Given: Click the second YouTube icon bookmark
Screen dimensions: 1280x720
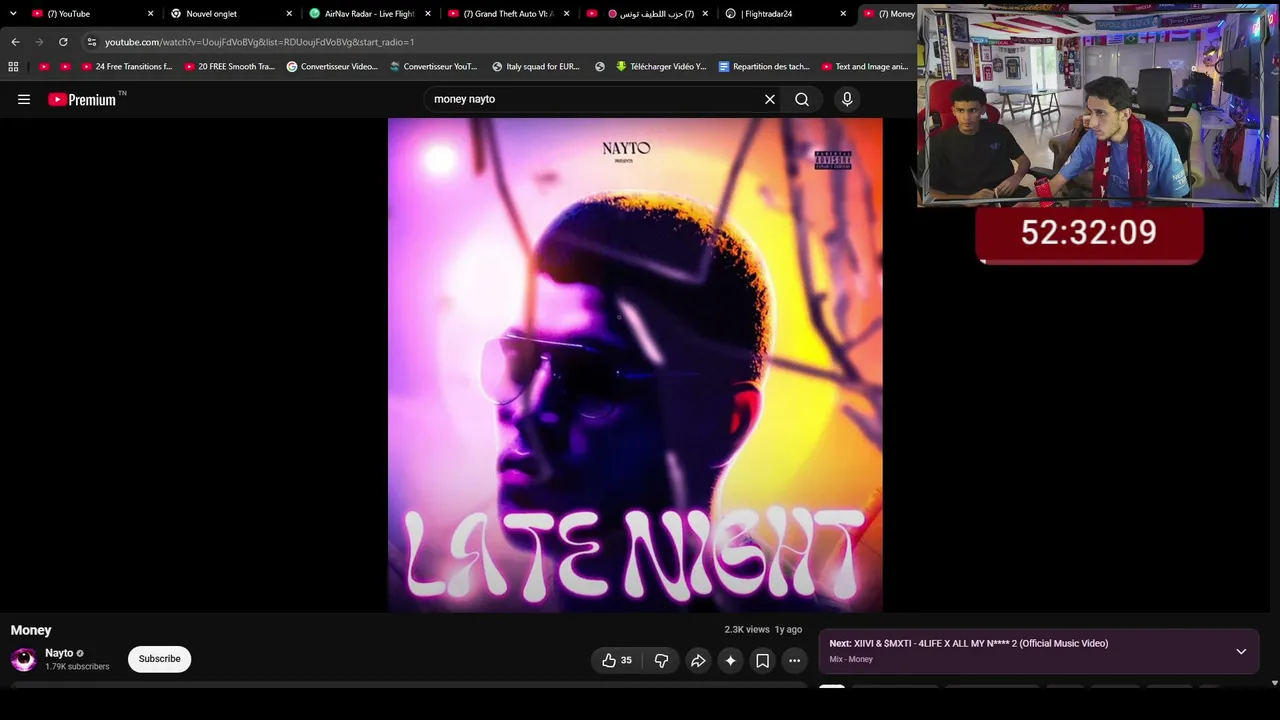Looking at the screenshot, I should [x=65, y=67].
